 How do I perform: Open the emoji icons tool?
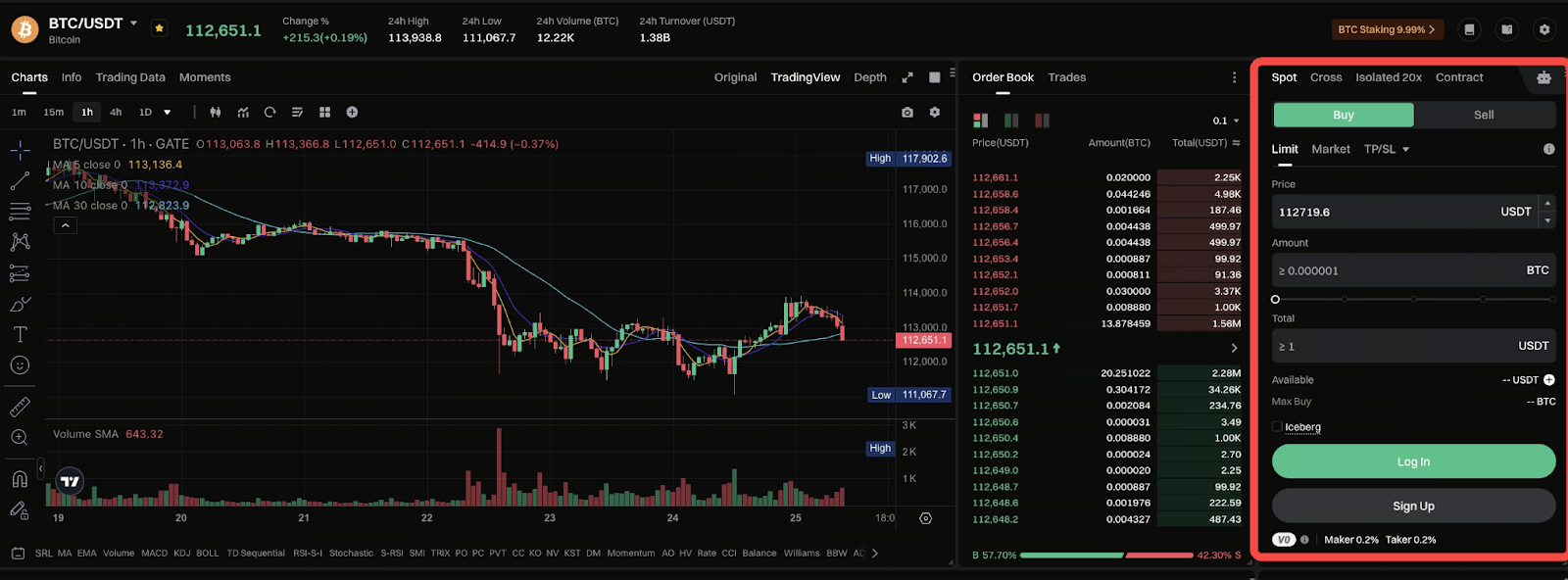pyautogui.click(x=20, y=365)
